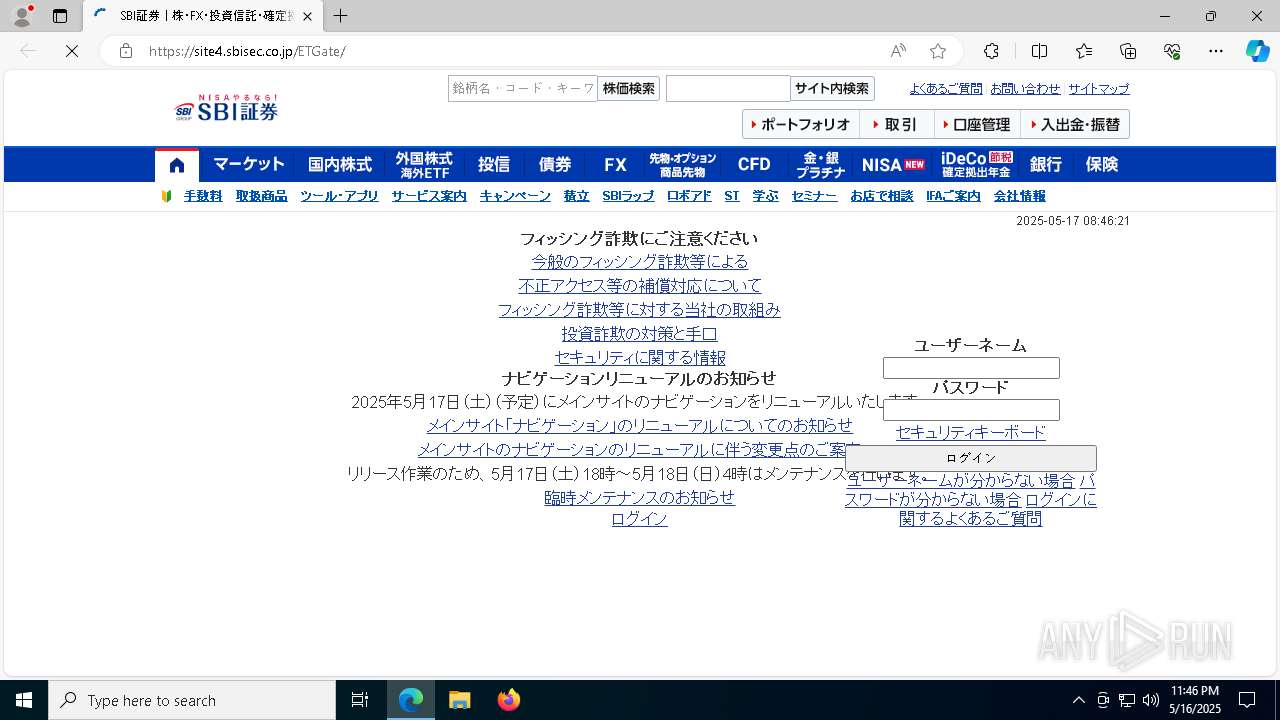Focus the パスワード input field
The height and width of the screenshot is (720, 1280).
point(971,410)
